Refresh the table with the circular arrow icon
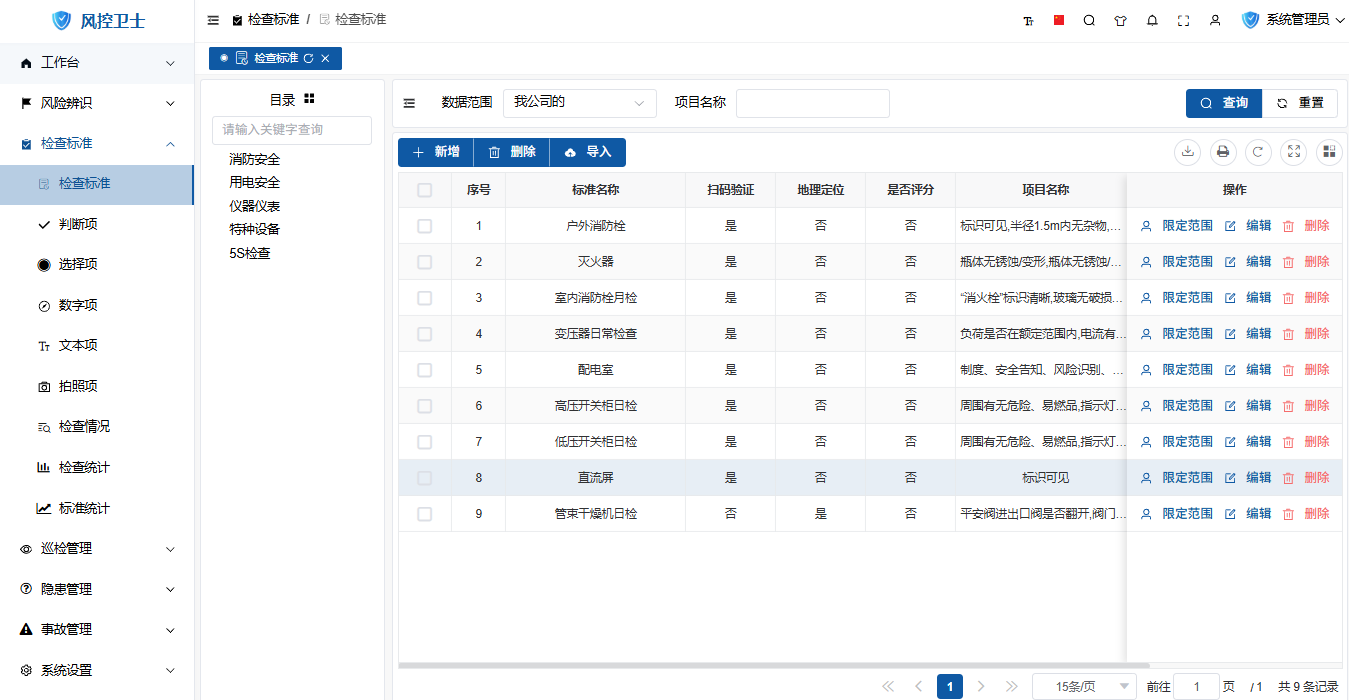This screenshot has height=700, width=1349. click(1258, 152)
